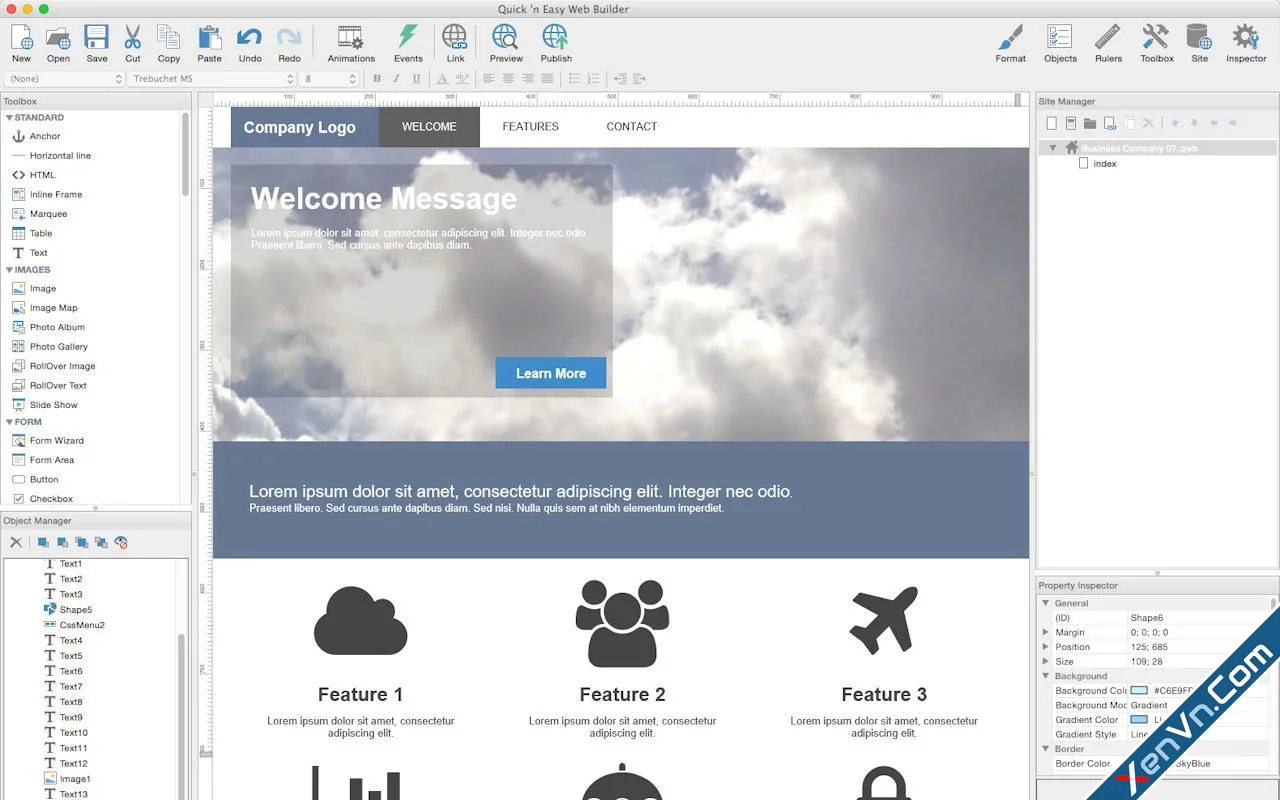The width and height of the screenshot is (1280, 800).
Task: Select the Company Logo block
Action: click(305, 127)
